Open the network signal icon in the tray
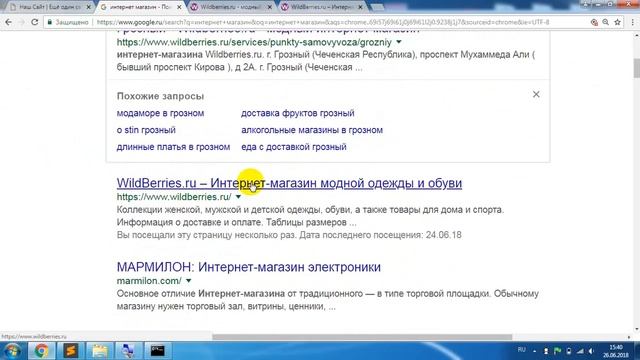This screenshot has height=360, width=640. click(x=580, y=351)
